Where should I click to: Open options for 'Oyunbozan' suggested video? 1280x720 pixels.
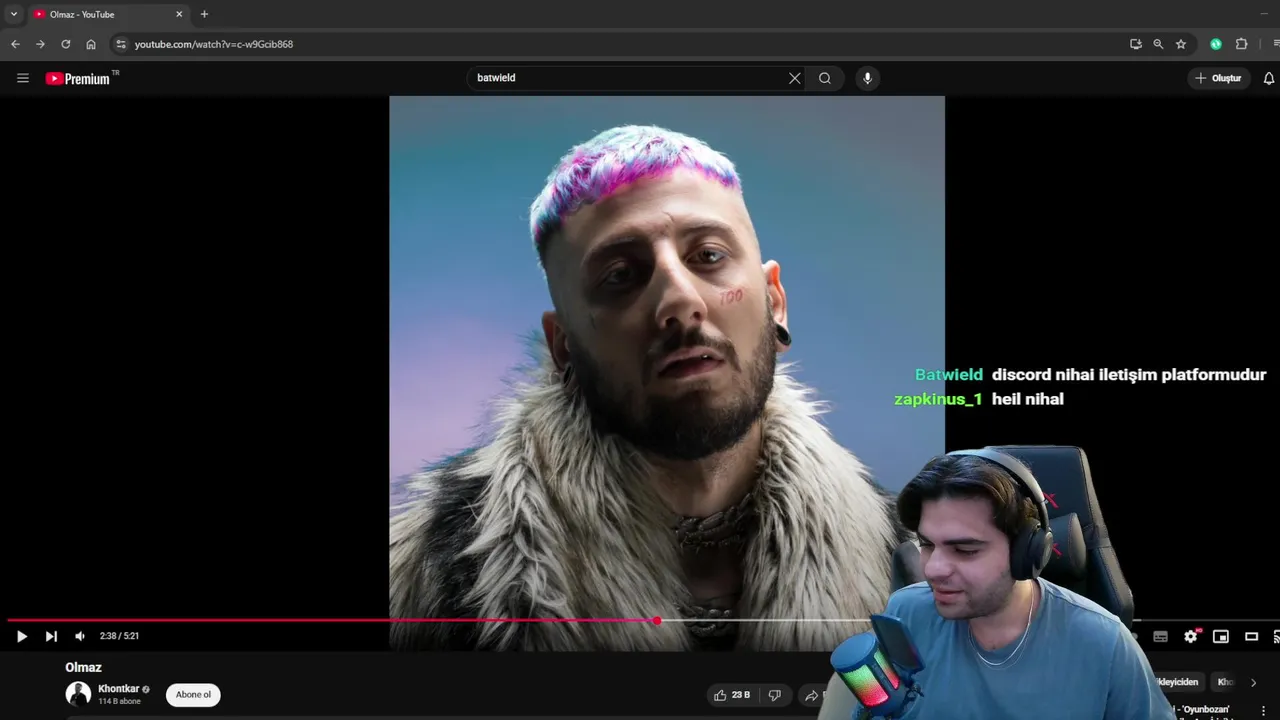pos(1263,711)
